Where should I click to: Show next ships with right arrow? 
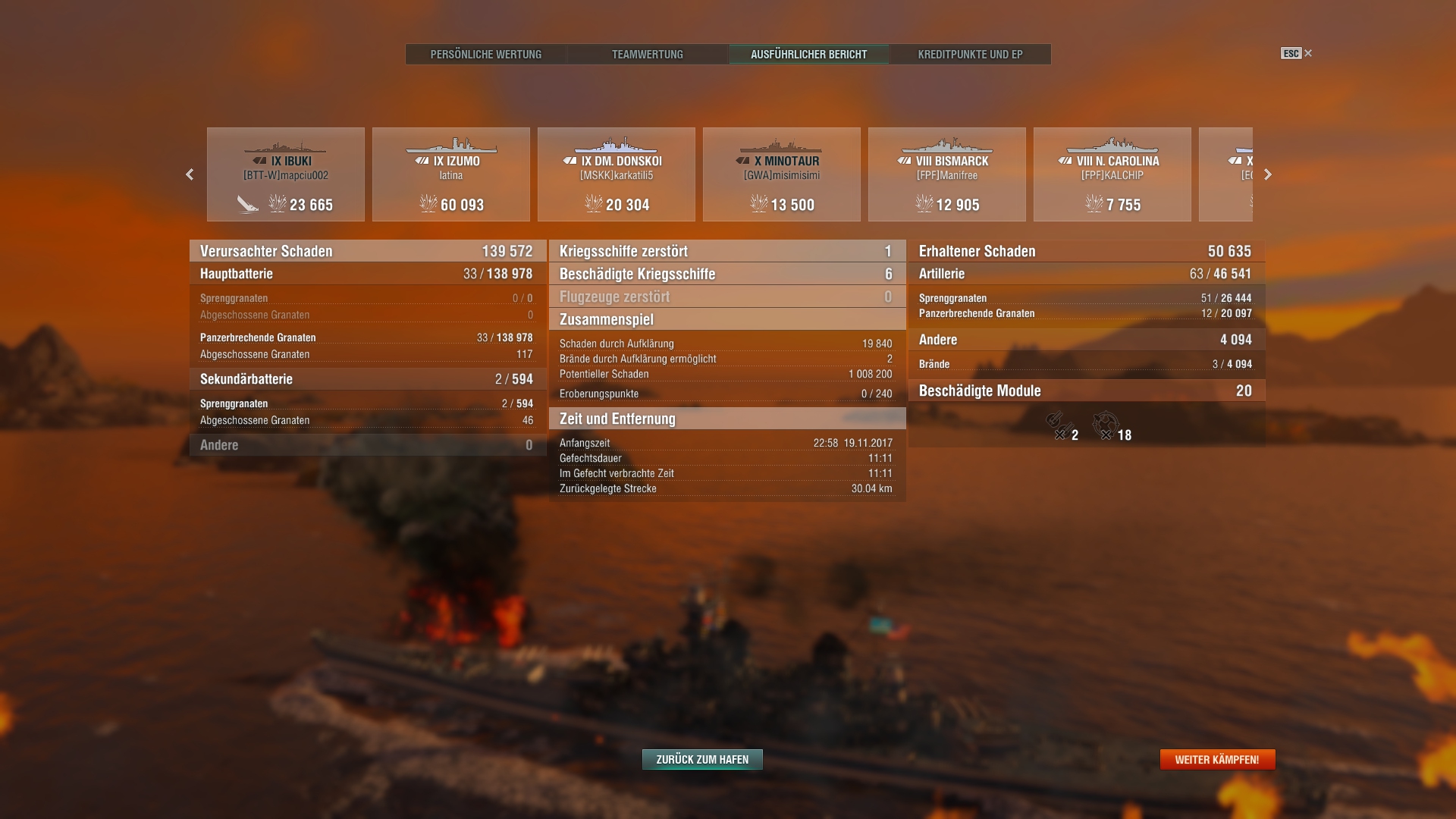tap(1268, 174)
